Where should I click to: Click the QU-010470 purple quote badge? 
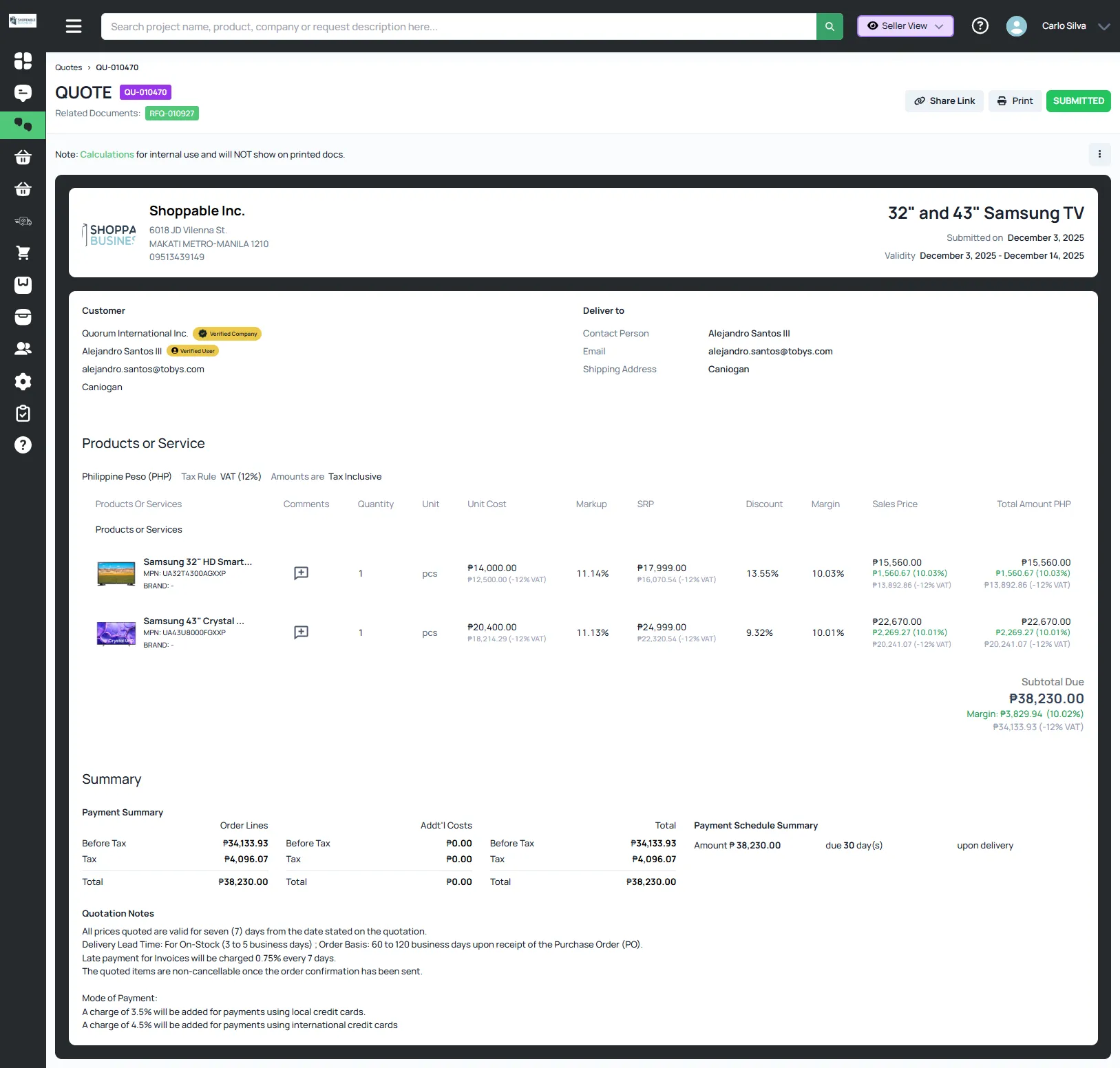[x=145, y=92]
